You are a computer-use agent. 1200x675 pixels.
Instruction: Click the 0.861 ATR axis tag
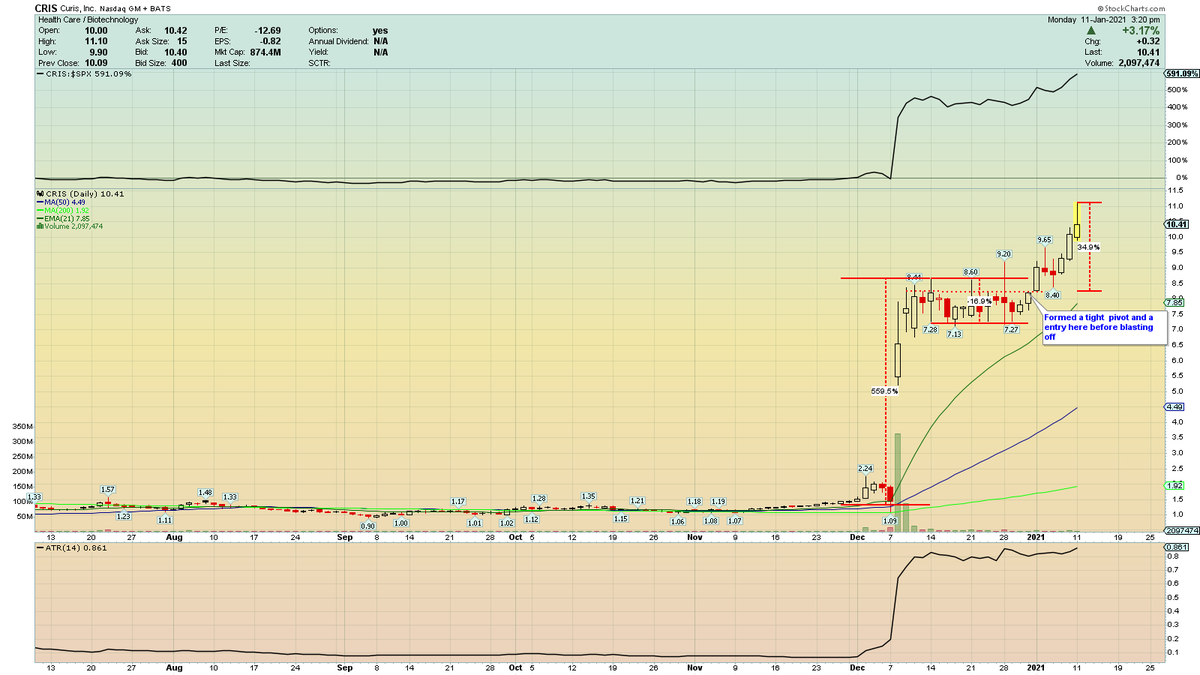point(1175,548)
